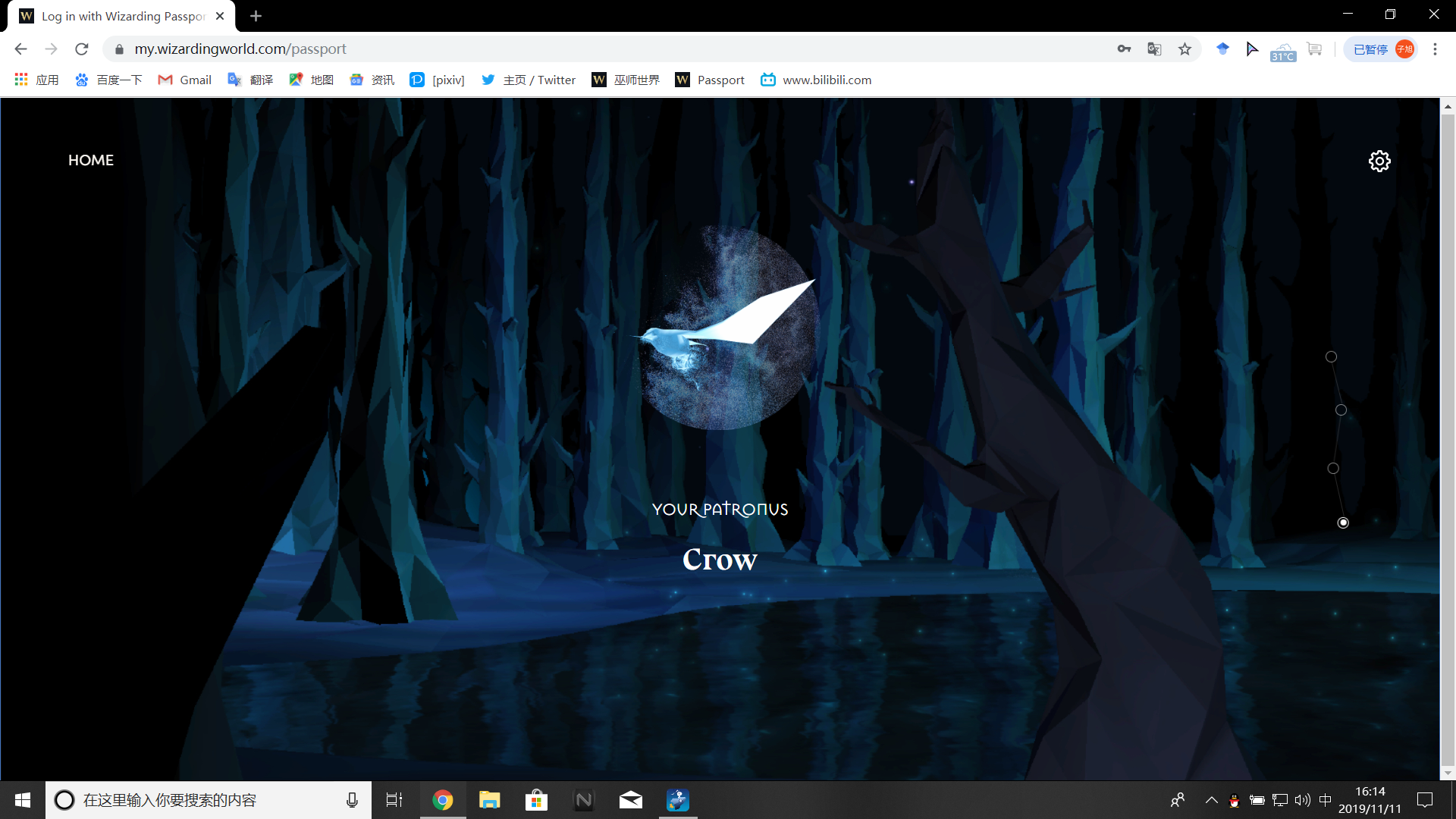Open the Gmail bookmark
The image size is (1456, 819).
pyautogui.click(x=185, y=80)
